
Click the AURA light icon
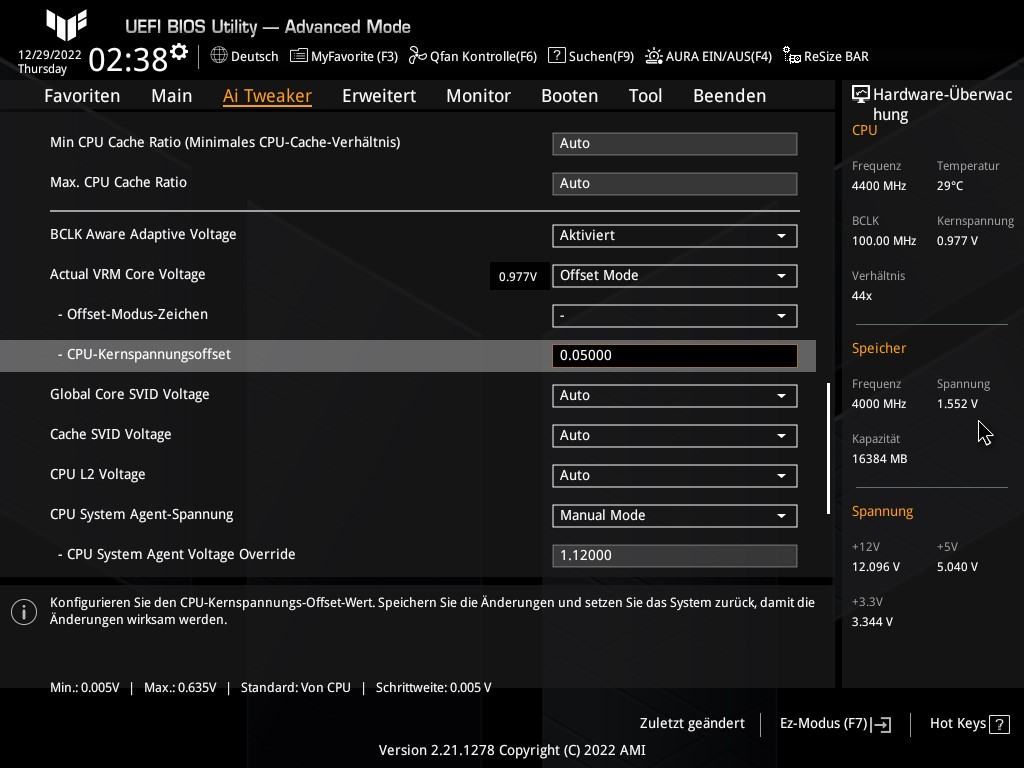(x=654, y=56)
